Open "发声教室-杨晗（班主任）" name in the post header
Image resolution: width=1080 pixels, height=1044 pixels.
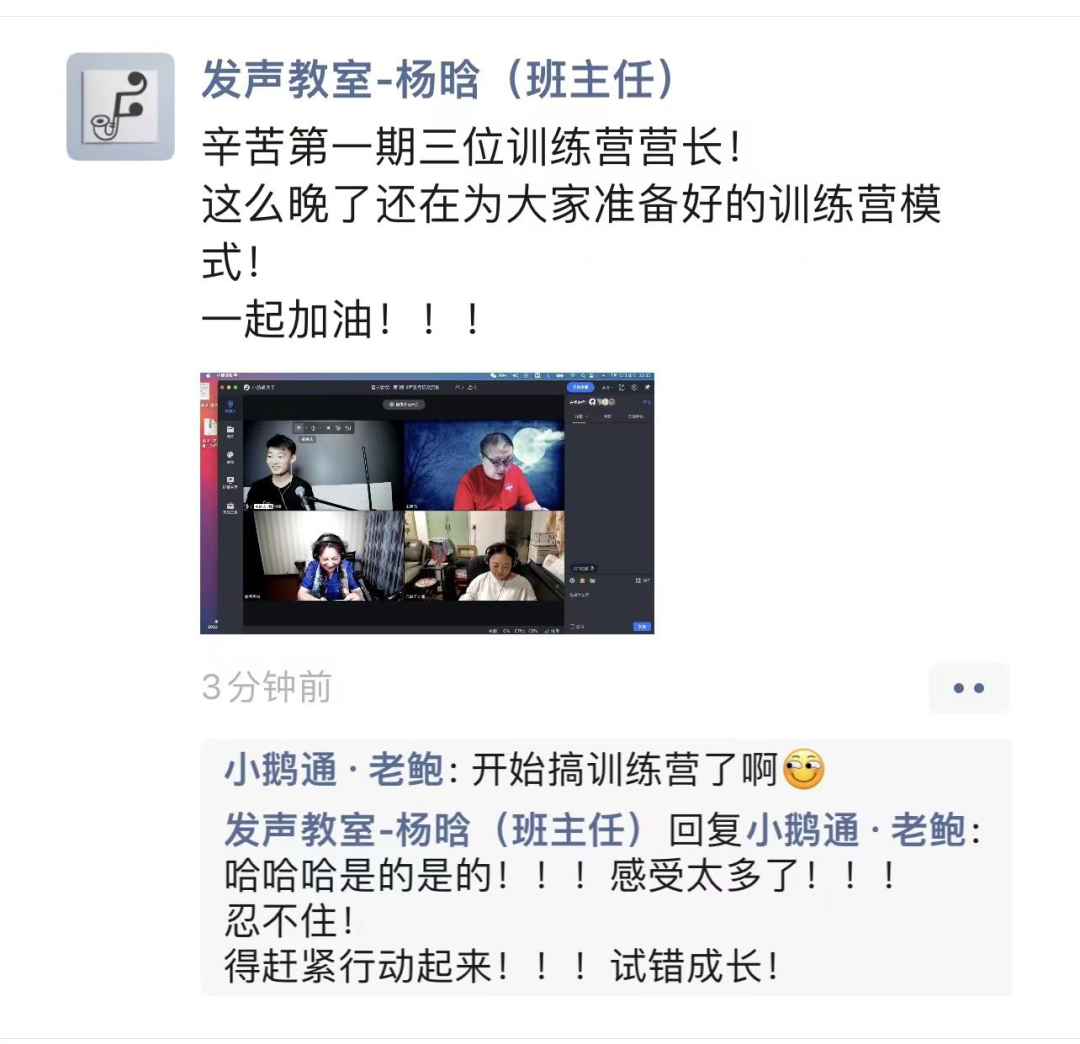coord(437,81)
